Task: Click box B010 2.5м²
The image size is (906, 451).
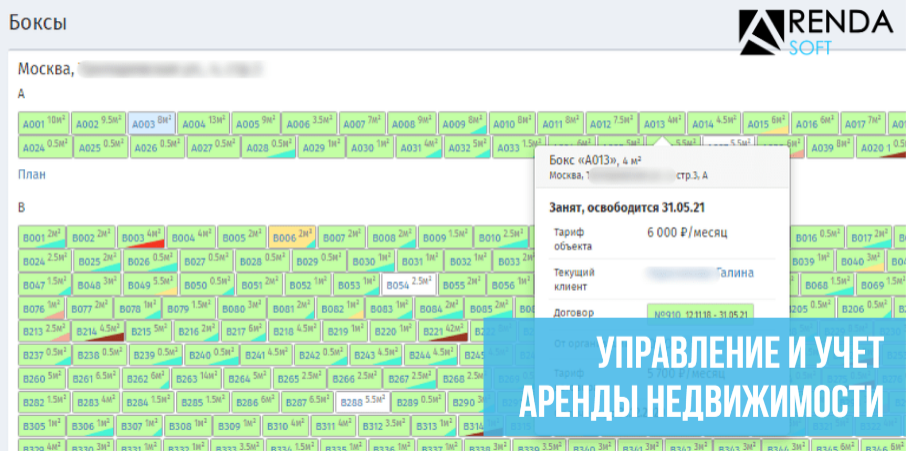Action: [x=501, y=237]
